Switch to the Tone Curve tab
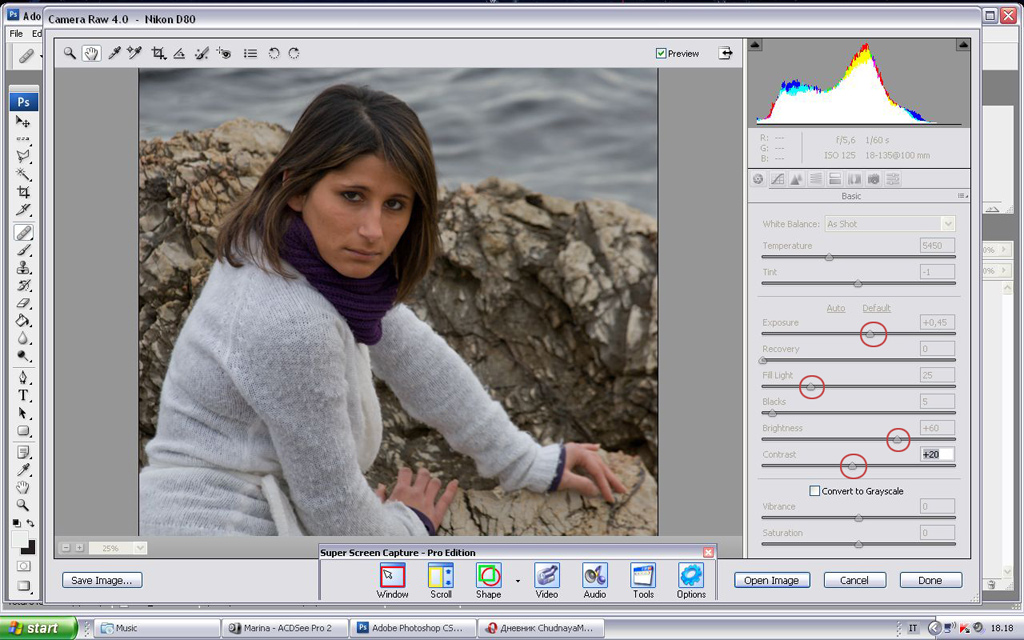This screenshot has height=640, width=1024. point(777,179)
